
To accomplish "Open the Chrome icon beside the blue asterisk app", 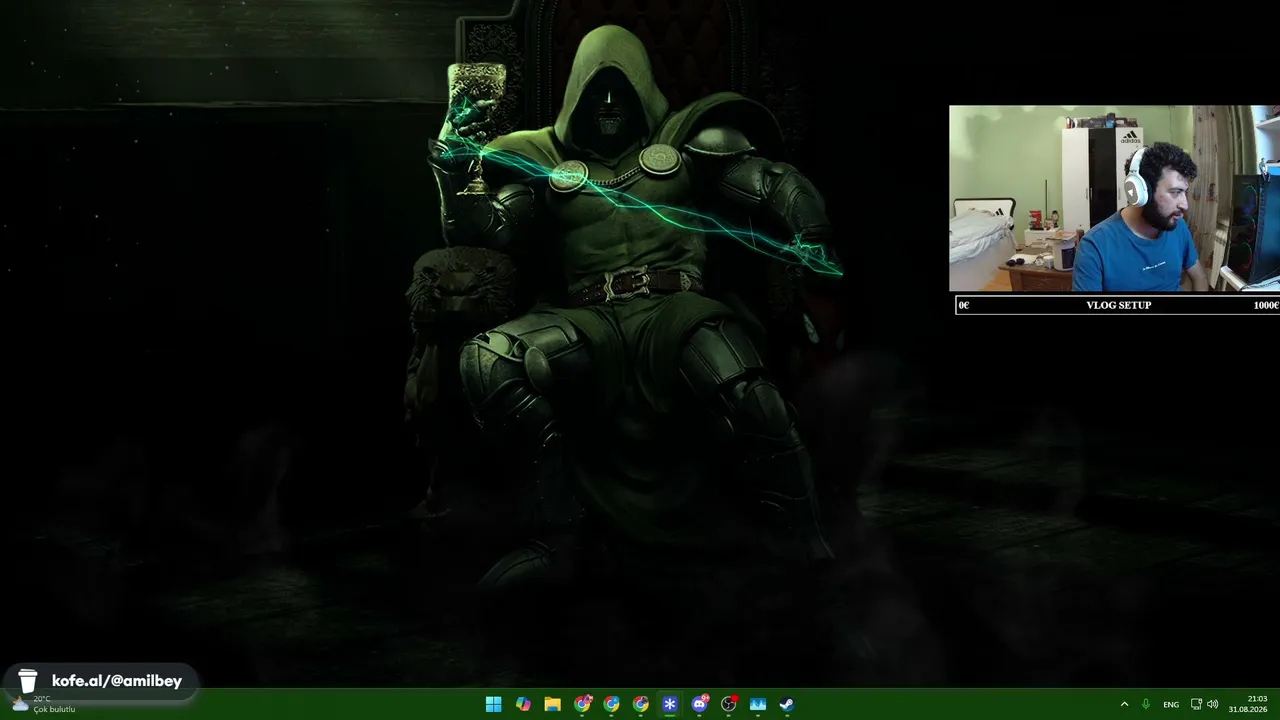I will (x=641, y=704).
